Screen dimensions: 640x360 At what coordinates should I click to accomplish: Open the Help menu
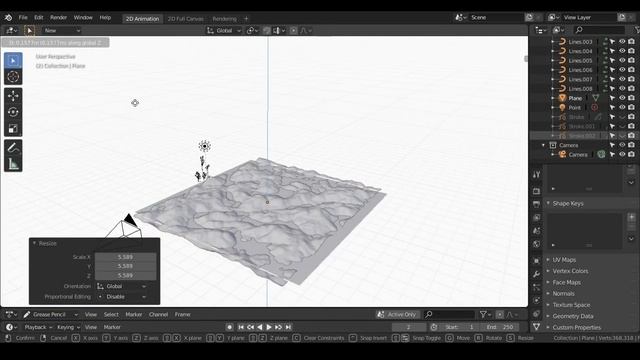[x=105, y=18]
